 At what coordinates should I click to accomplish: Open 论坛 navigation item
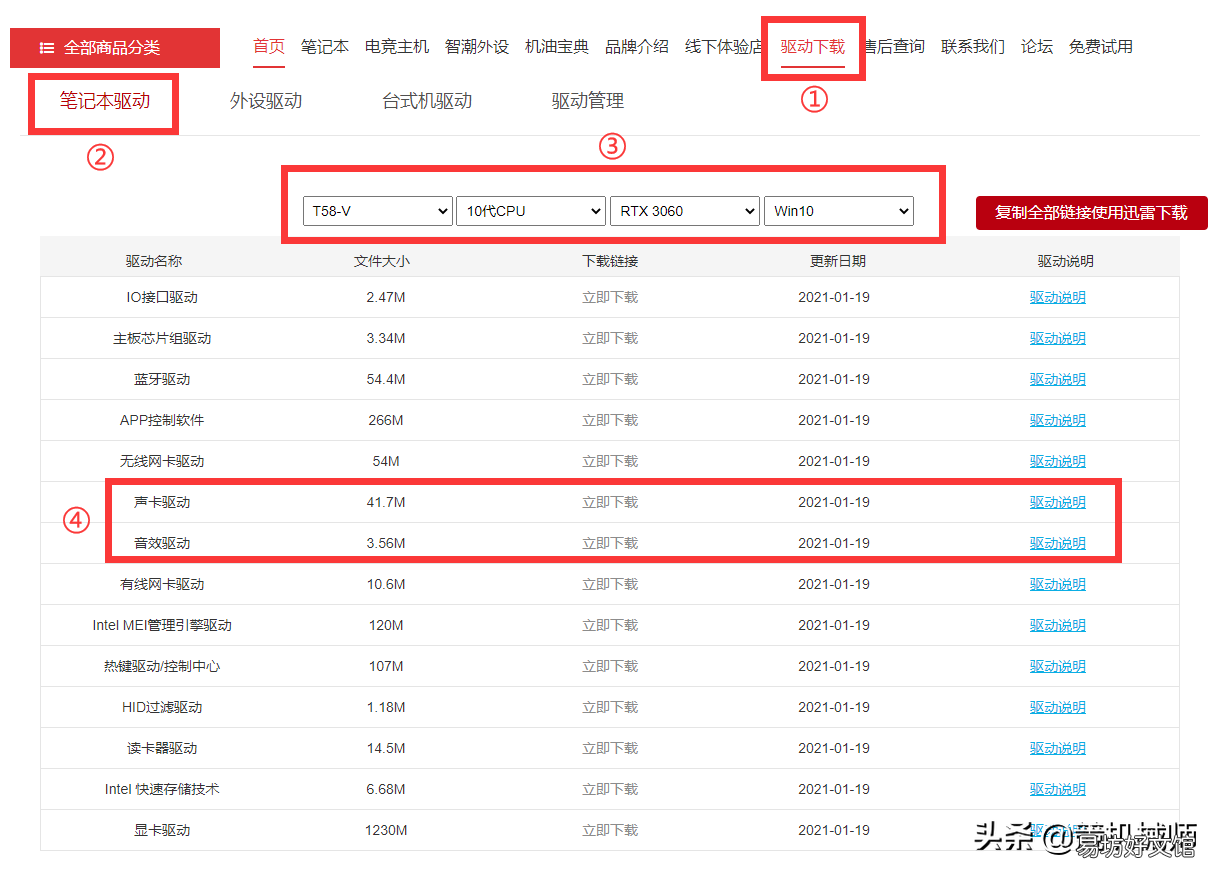1037,46
